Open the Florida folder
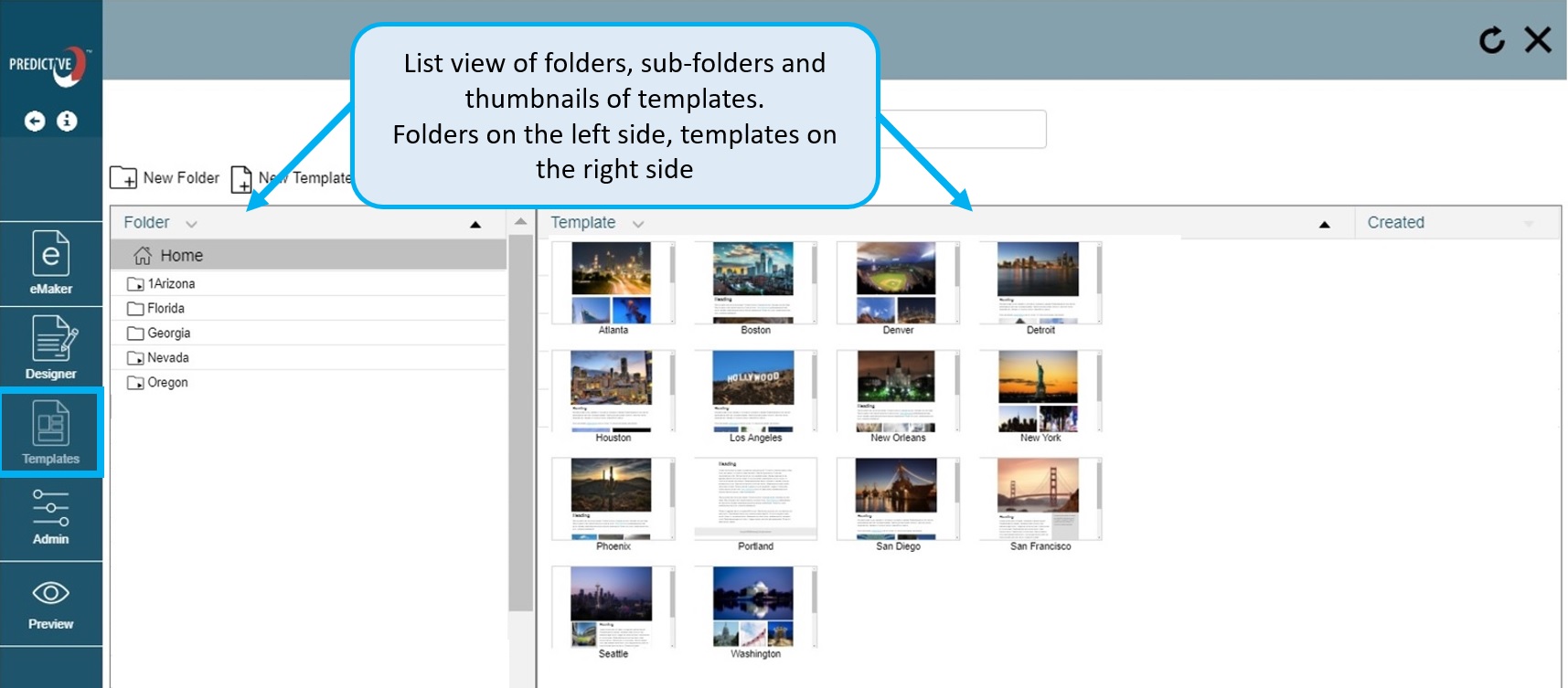 165,309
